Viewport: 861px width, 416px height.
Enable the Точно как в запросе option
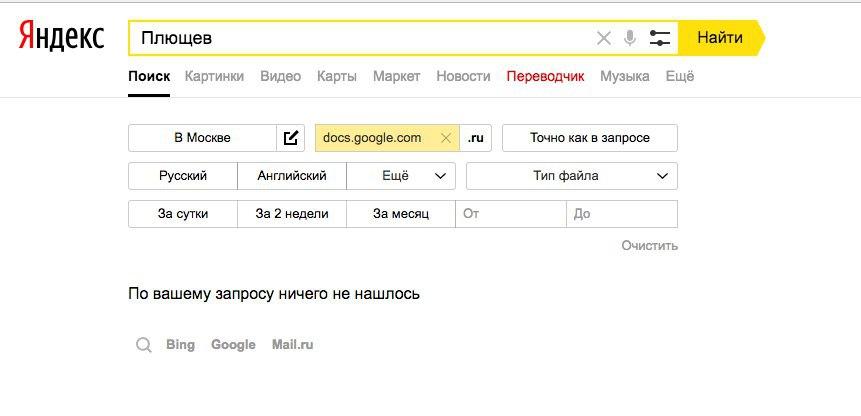pyautogui.click(x=589, y=138)
